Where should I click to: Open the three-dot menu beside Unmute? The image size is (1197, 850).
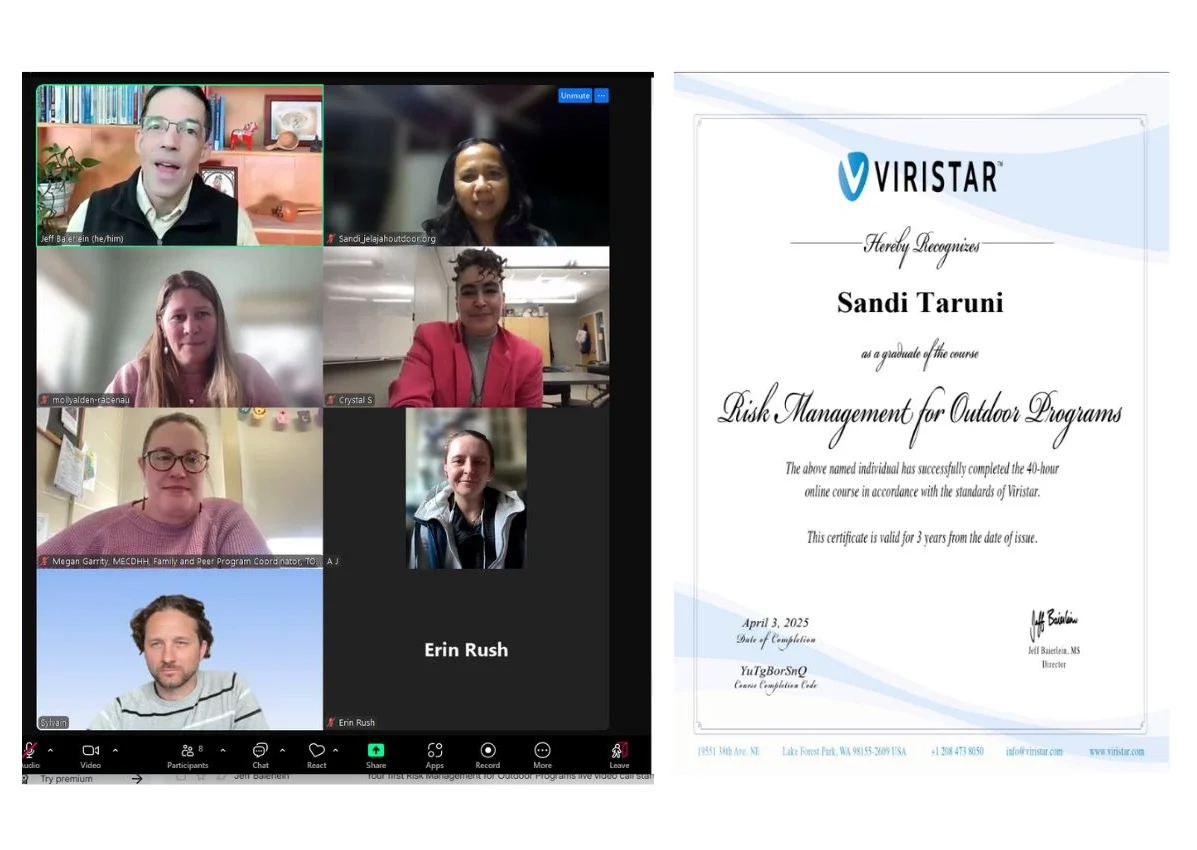click(601, 96)
